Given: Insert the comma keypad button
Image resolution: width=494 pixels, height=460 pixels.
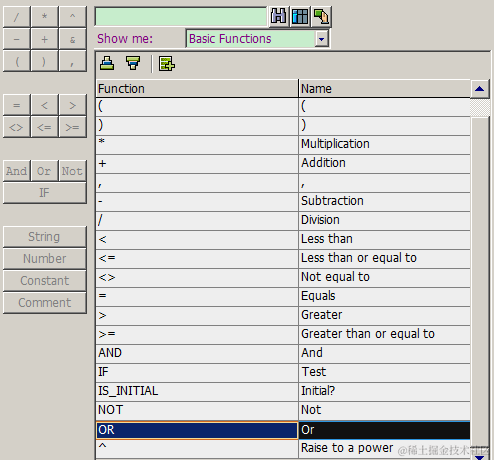Looking at the screenshot, I should pos(72,61).
